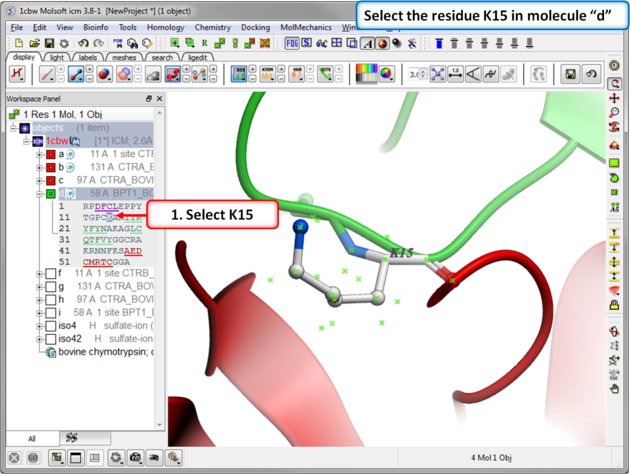Collapse the 1cbw object tree node
Image resolution: width=630 pixels, height=474 pixels.
[x=26, y=142]
